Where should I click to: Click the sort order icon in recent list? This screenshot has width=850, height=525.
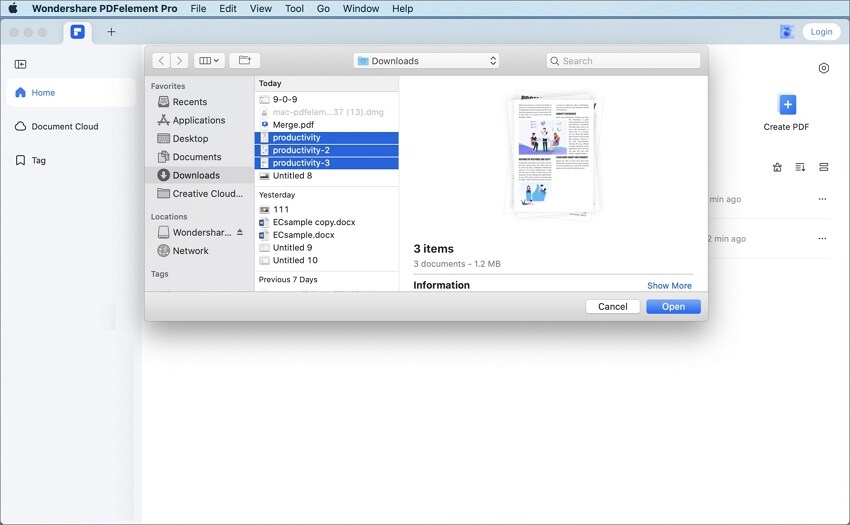[800, 167]
